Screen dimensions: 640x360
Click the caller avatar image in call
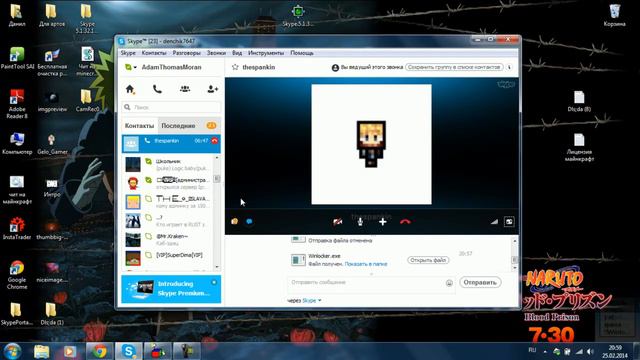pos(371,144)
